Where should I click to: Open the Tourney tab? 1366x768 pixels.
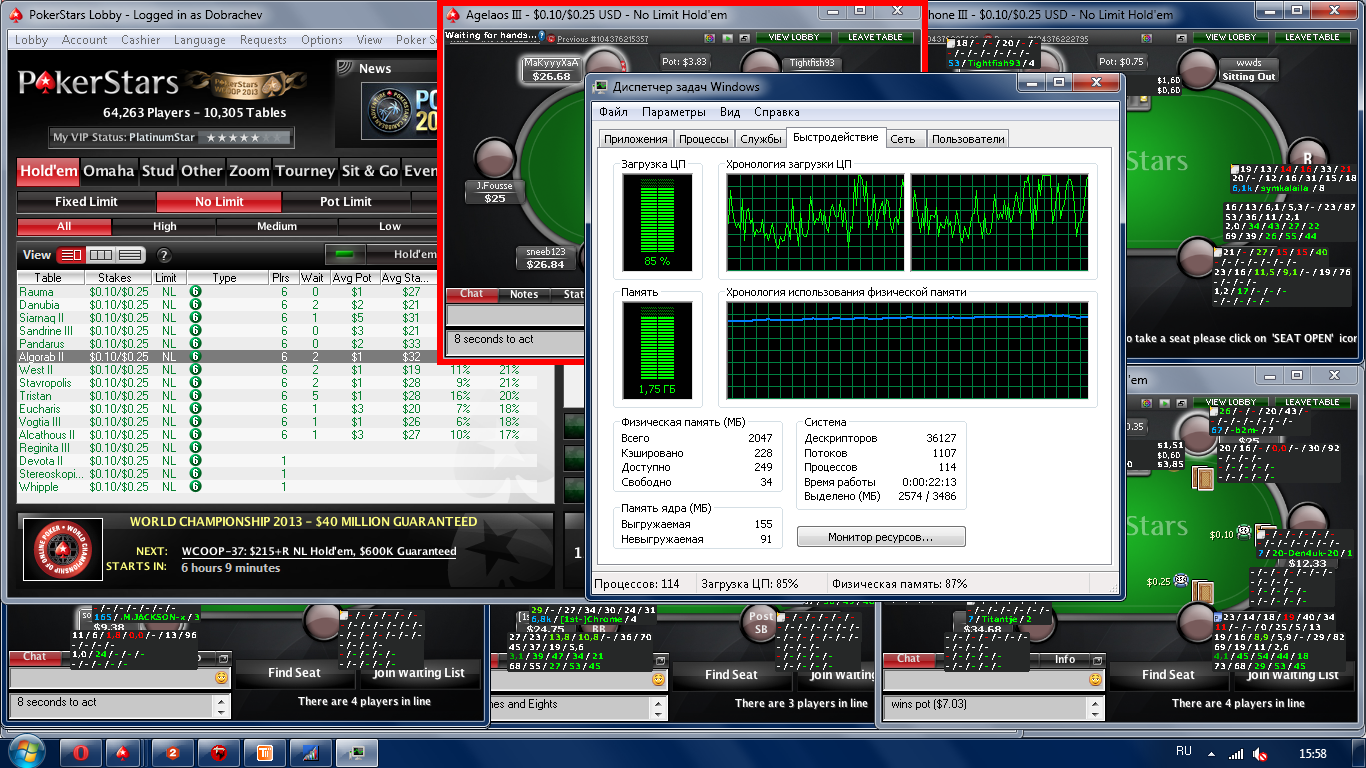point(305,171)
